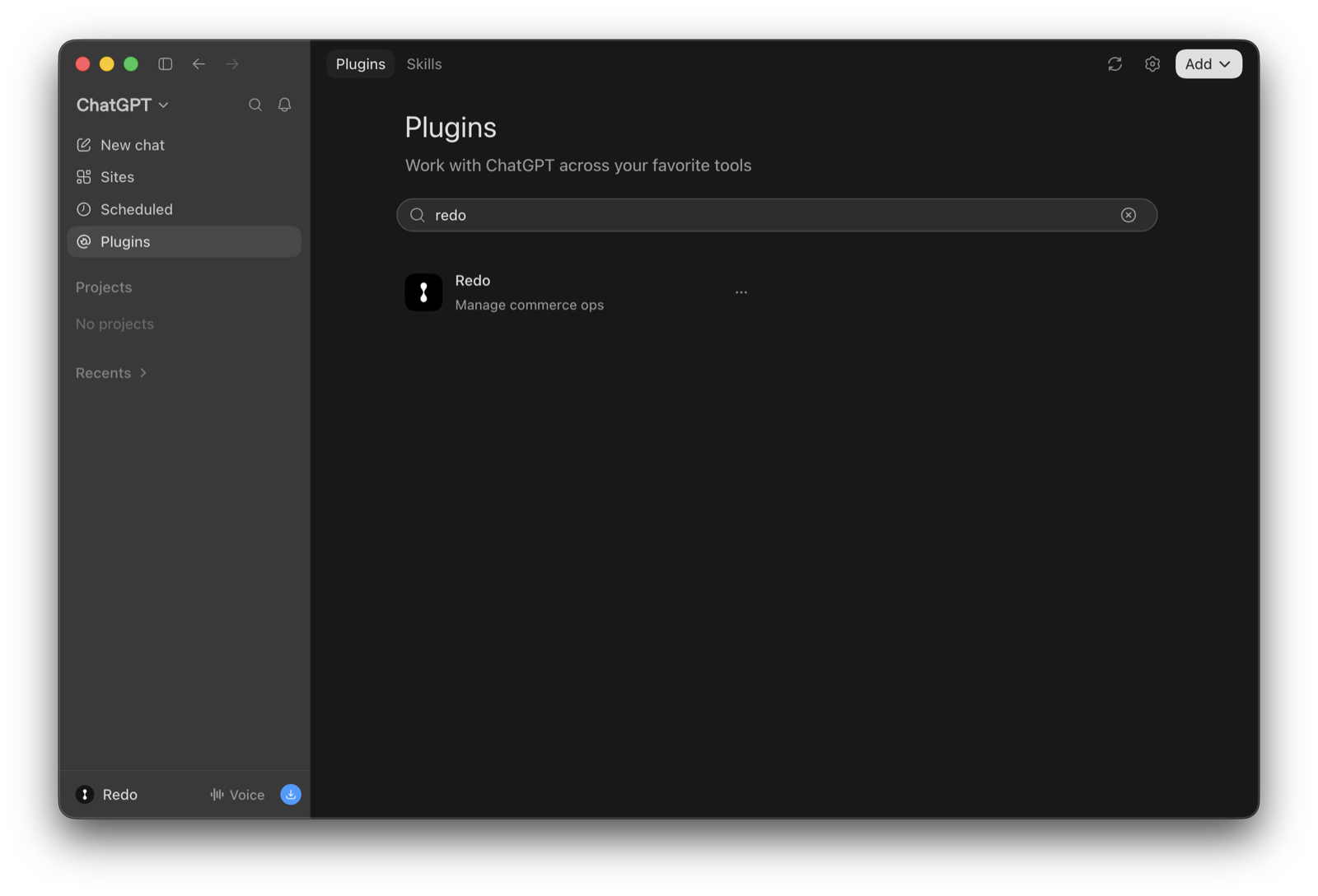The height and width of the screenshot is (896, 1318).
Task: Open plugin settings gear icon
Action: point(1152,63)
